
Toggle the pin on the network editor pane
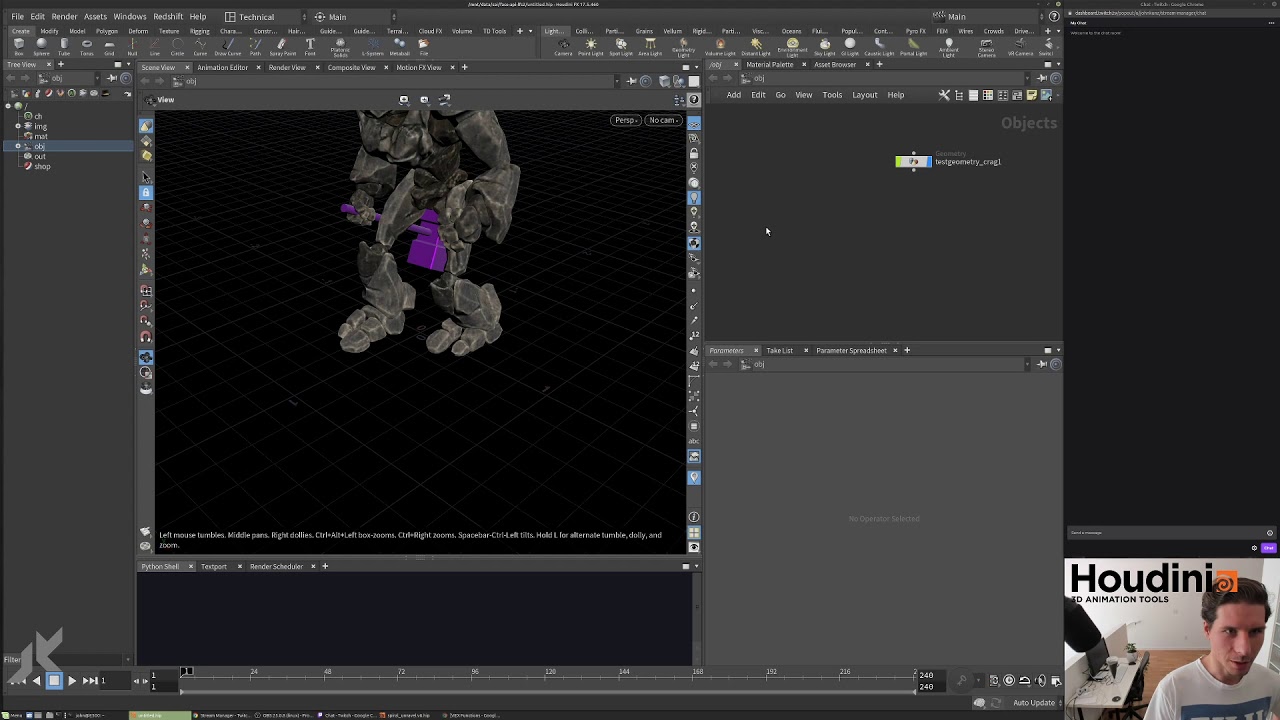coord(1042,78)
